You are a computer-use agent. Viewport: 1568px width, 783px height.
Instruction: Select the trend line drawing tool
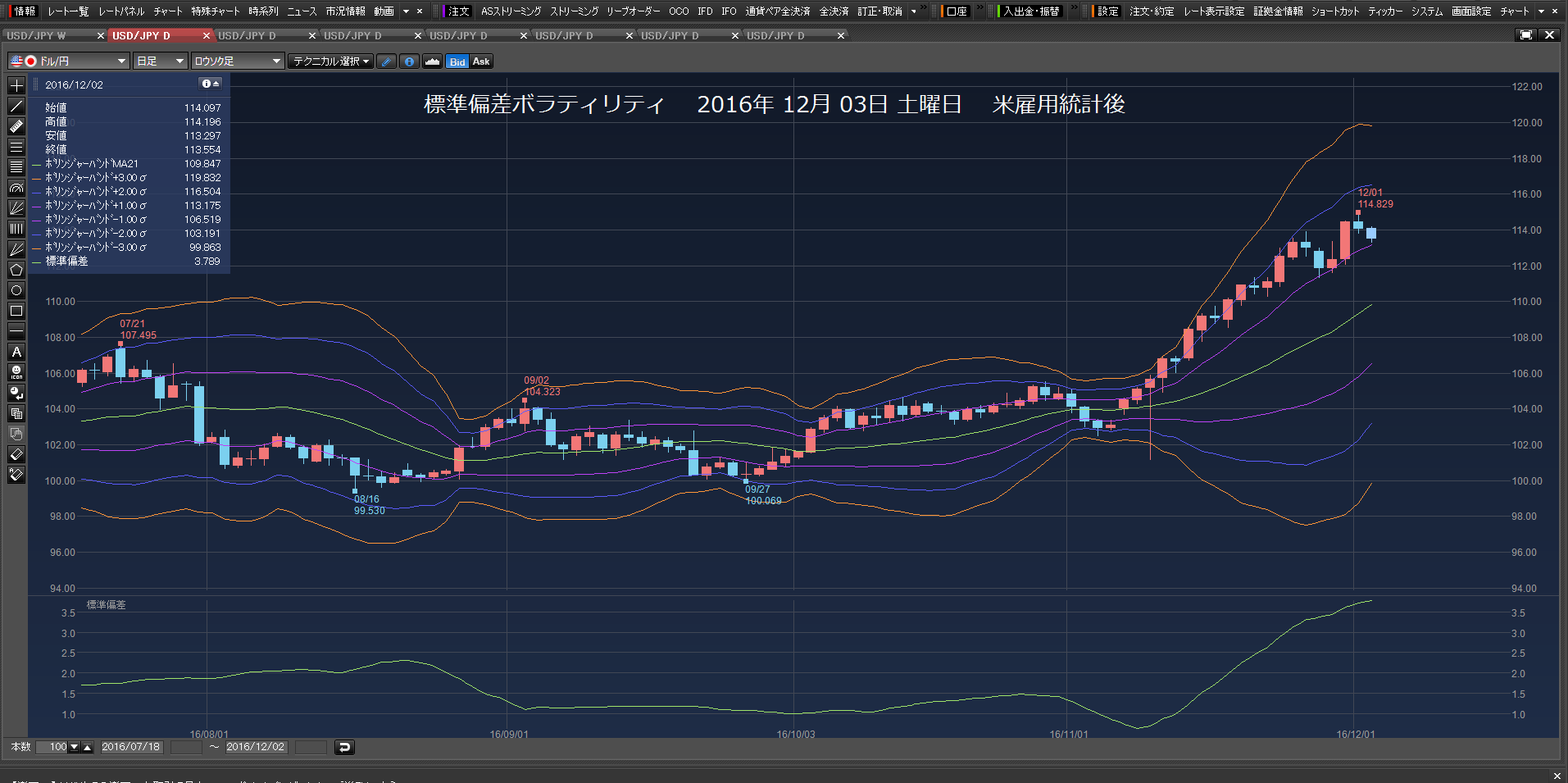click(x=16, y=106)
